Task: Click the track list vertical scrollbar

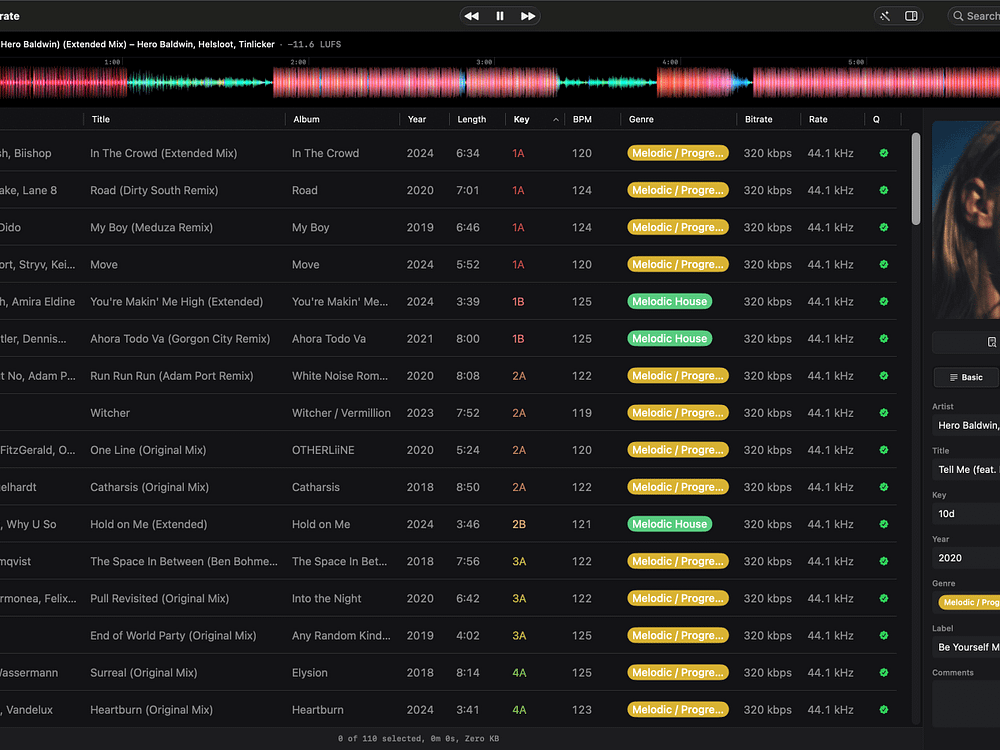Action: tap(916, 179)
